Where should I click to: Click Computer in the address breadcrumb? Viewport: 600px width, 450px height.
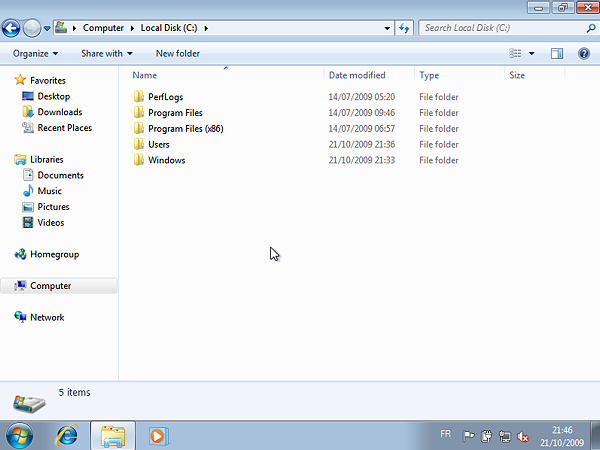point(103,28)
